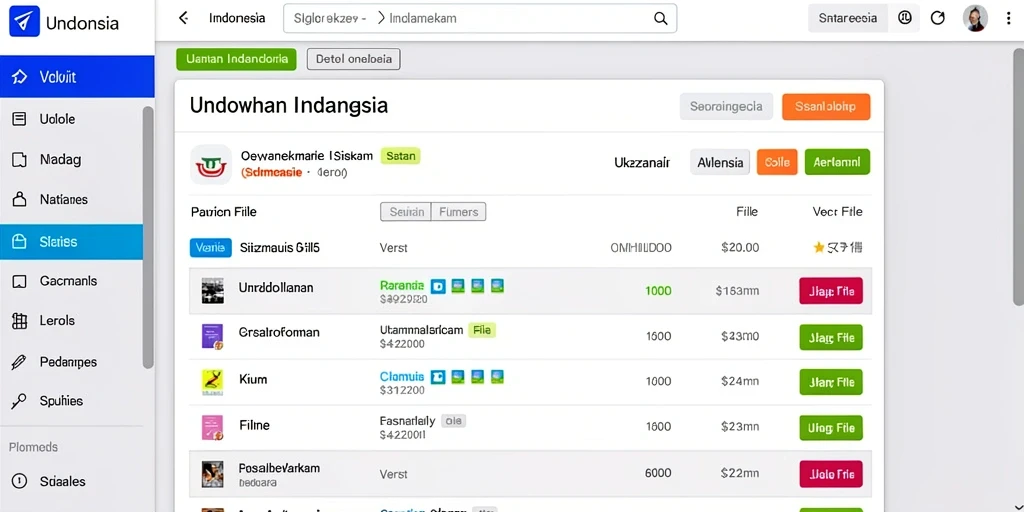This screenshot has height=512, width=1024.
Task: Select the Fumers segment toggle
Action: pyautogui.click(x=458, y=212)
